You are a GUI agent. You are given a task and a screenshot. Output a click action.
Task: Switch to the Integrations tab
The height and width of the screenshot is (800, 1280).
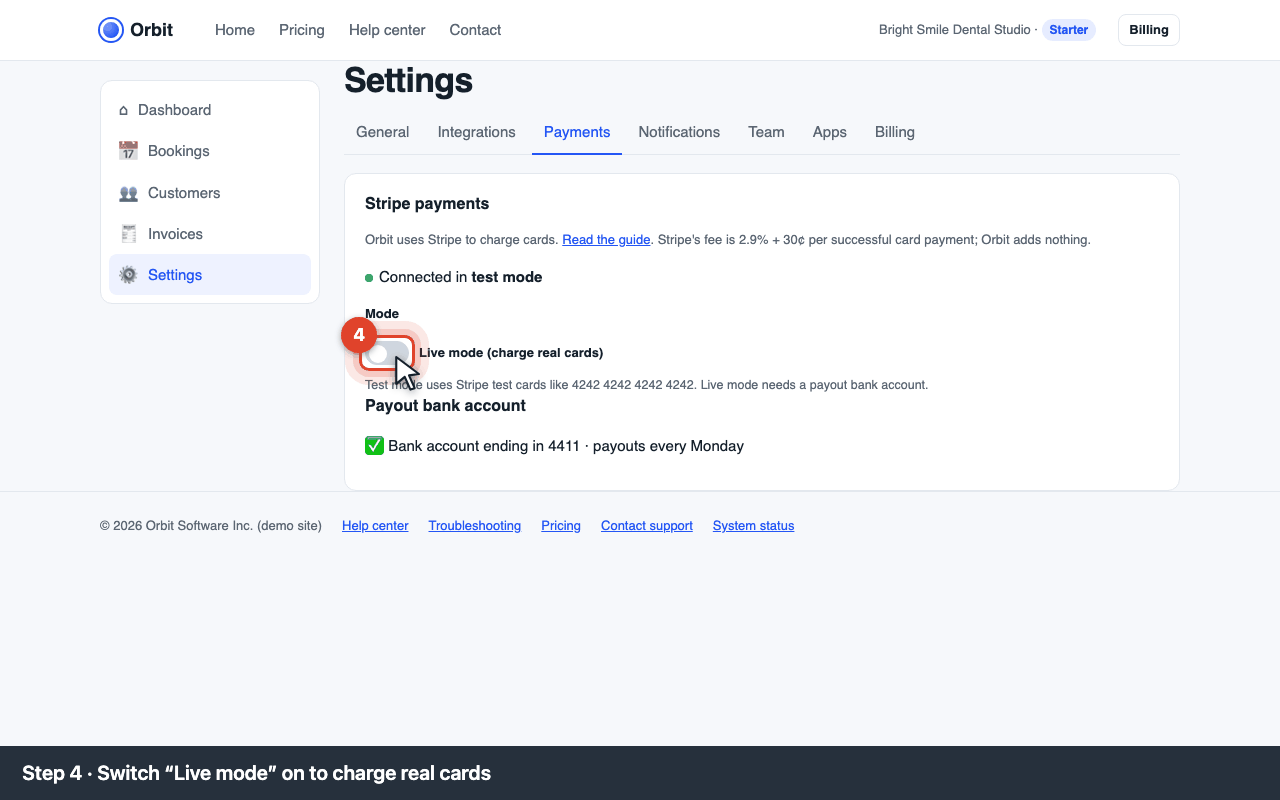[476, 132]
